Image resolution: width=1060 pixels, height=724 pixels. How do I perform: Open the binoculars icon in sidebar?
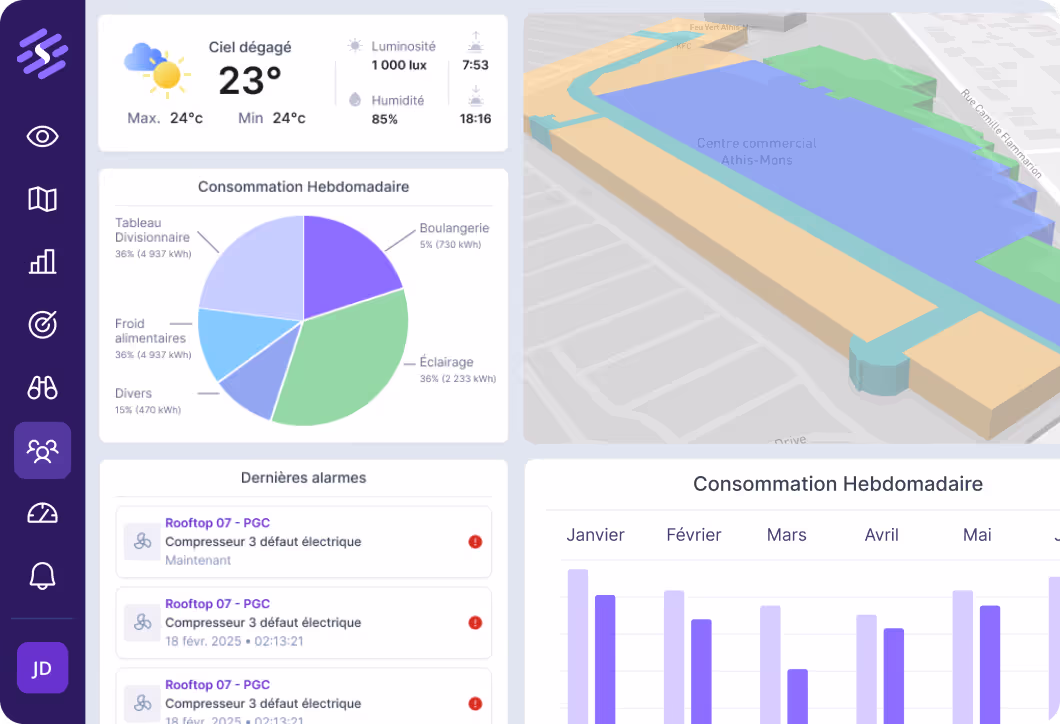click(42, 387)
